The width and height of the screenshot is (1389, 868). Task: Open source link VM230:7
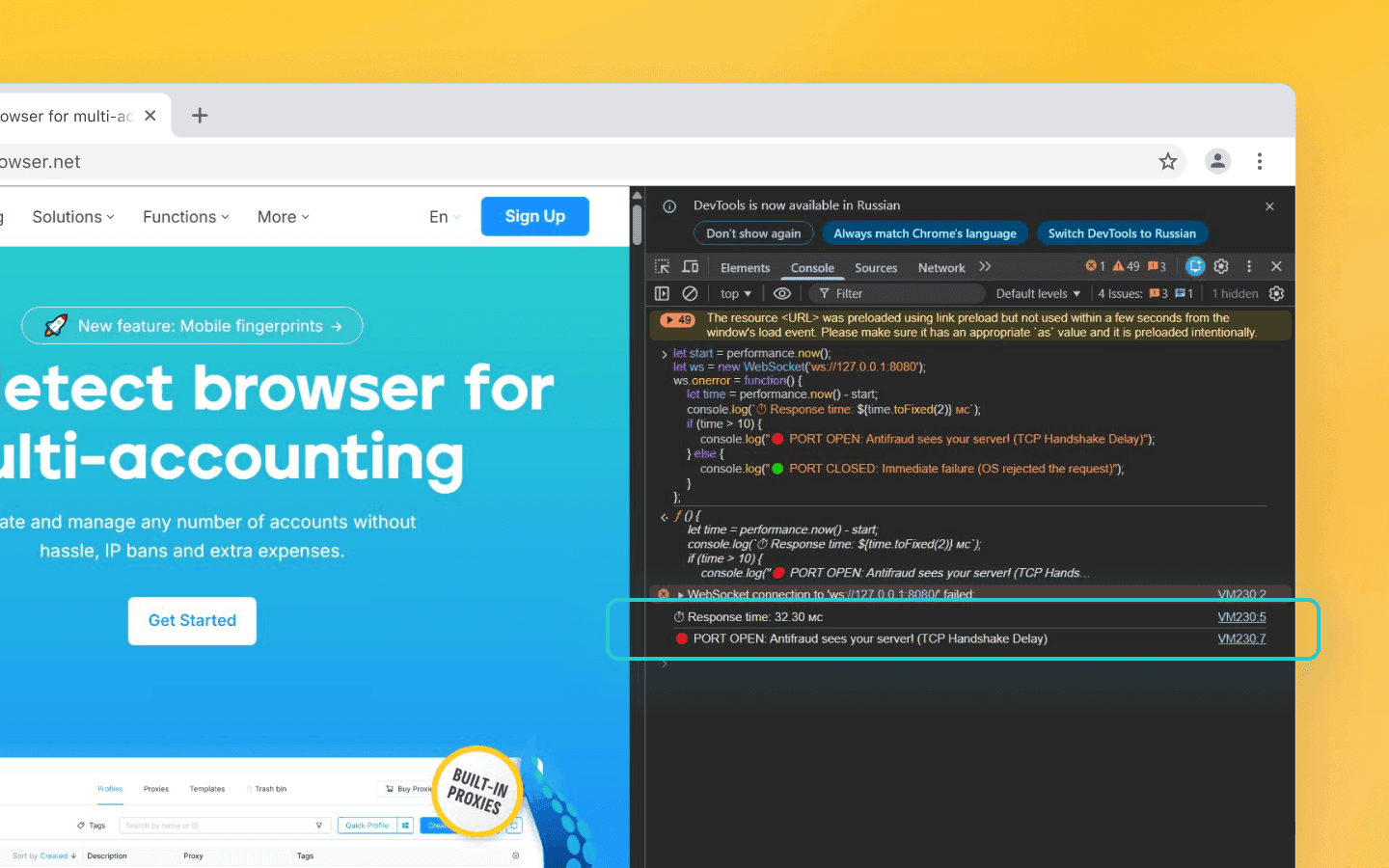tap(1241, 638)
